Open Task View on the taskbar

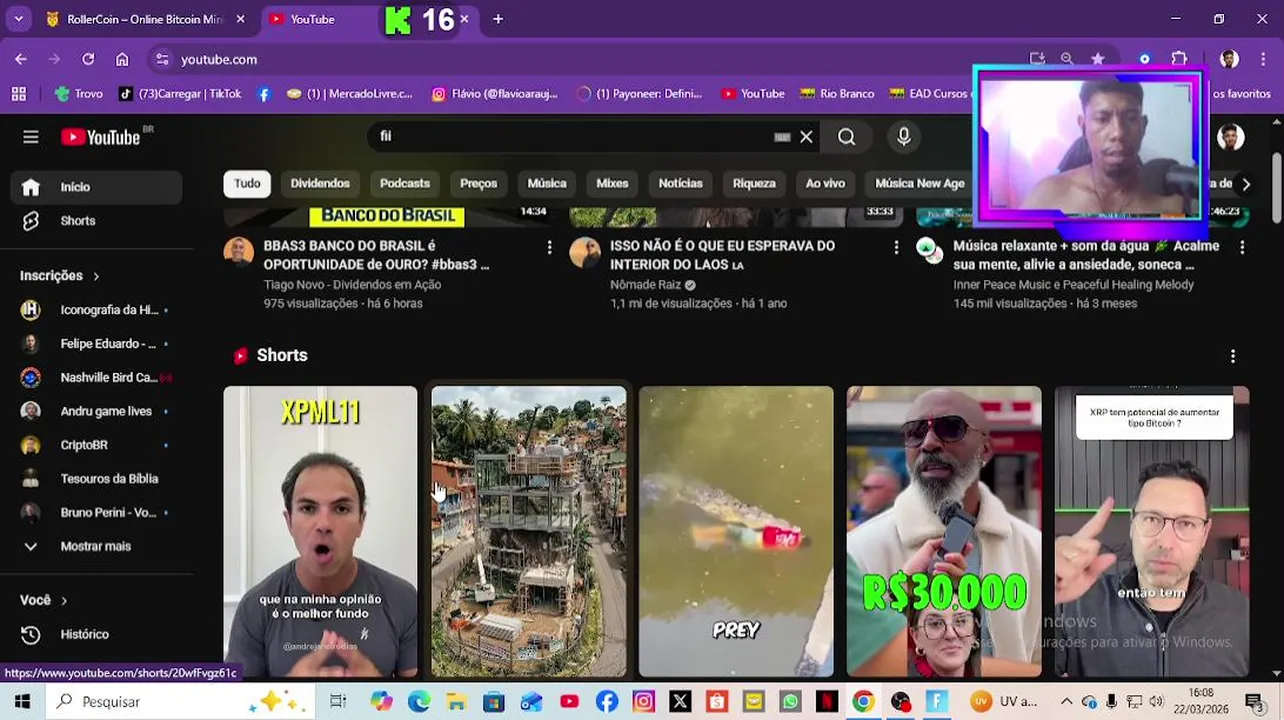tap(338, 702)
